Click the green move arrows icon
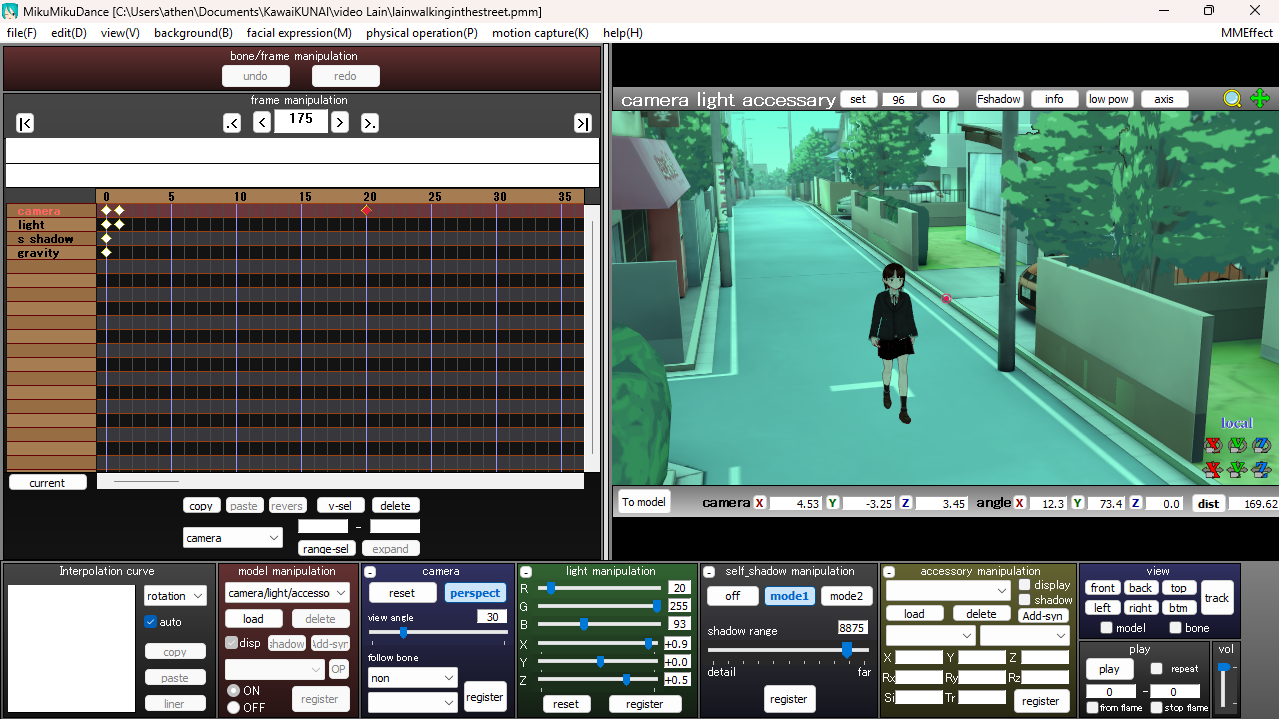 click(1260, 99)
